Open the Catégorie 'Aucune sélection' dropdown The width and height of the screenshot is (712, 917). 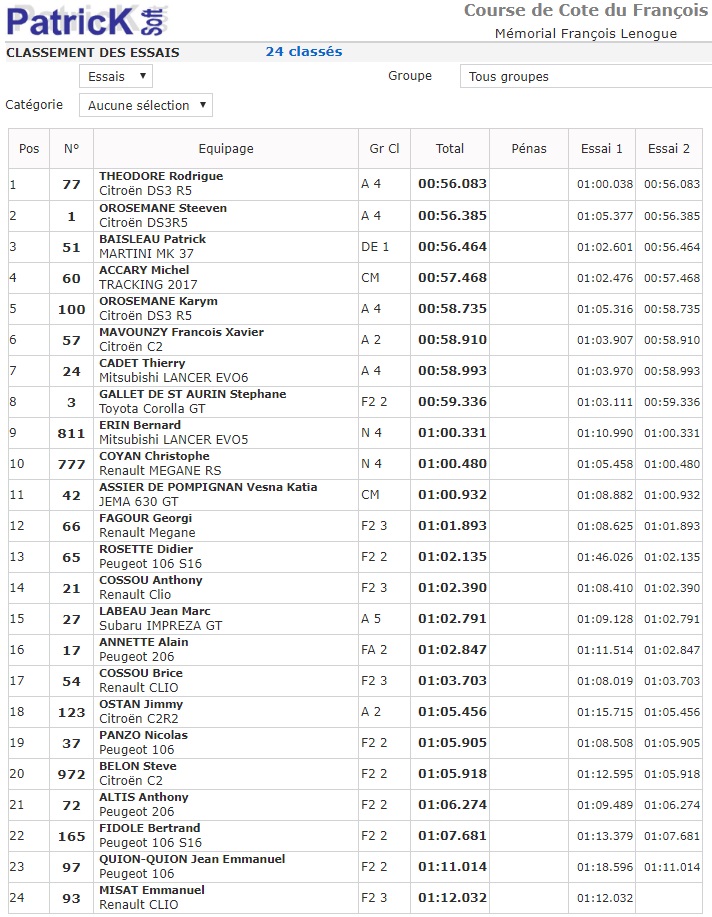click(x=146, y=105)
